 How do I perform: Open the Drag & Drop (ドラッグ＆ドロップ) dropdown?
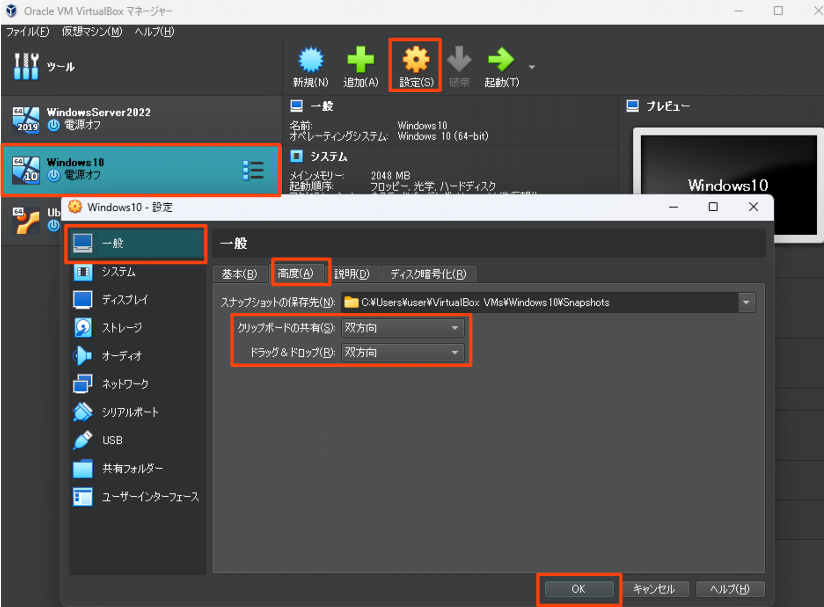[403, 352]
